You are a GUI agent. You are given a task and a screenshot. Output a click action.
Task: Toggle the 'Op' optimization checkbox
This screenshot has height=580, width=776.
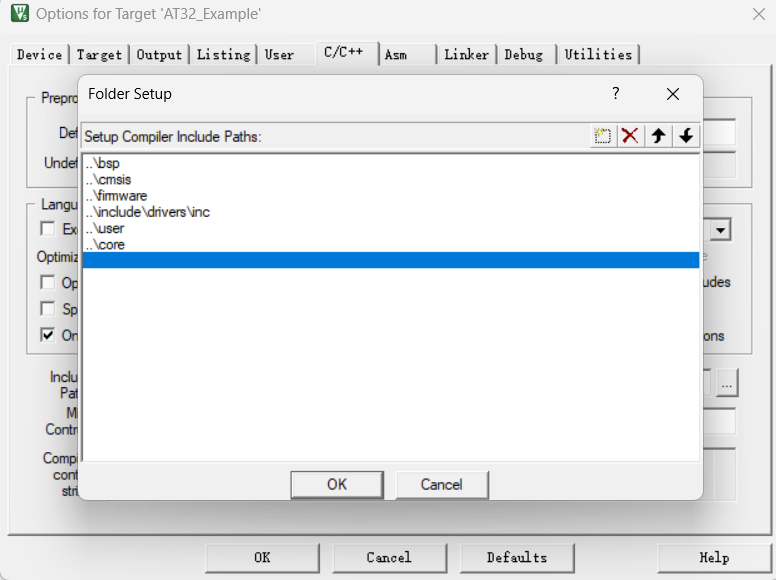pos(48,283)
